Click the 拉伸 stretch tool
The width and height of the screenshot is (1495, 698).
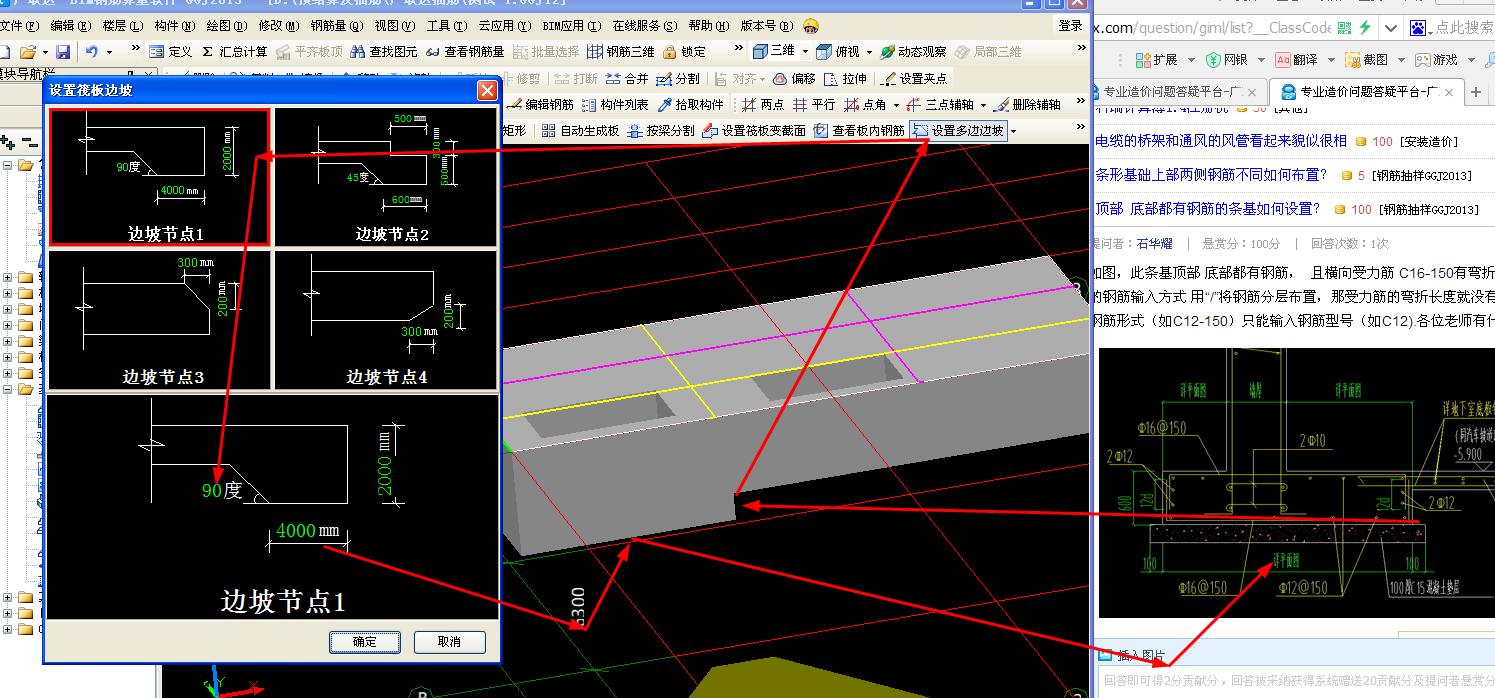point(845,78)
